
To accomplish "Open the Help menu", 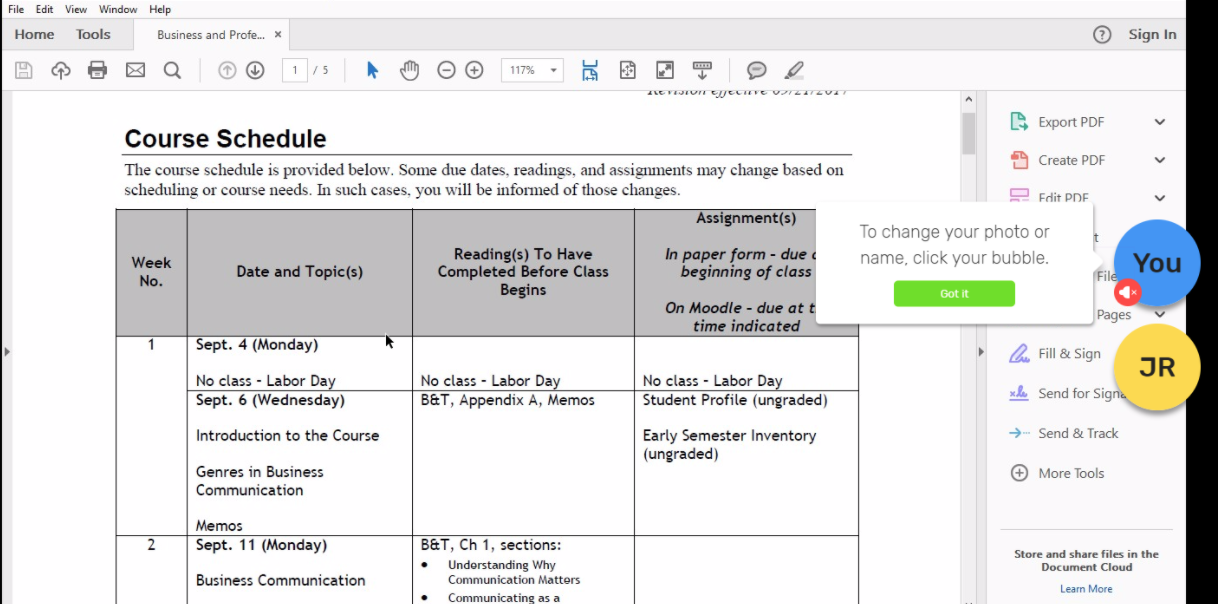I will (160, 9).
